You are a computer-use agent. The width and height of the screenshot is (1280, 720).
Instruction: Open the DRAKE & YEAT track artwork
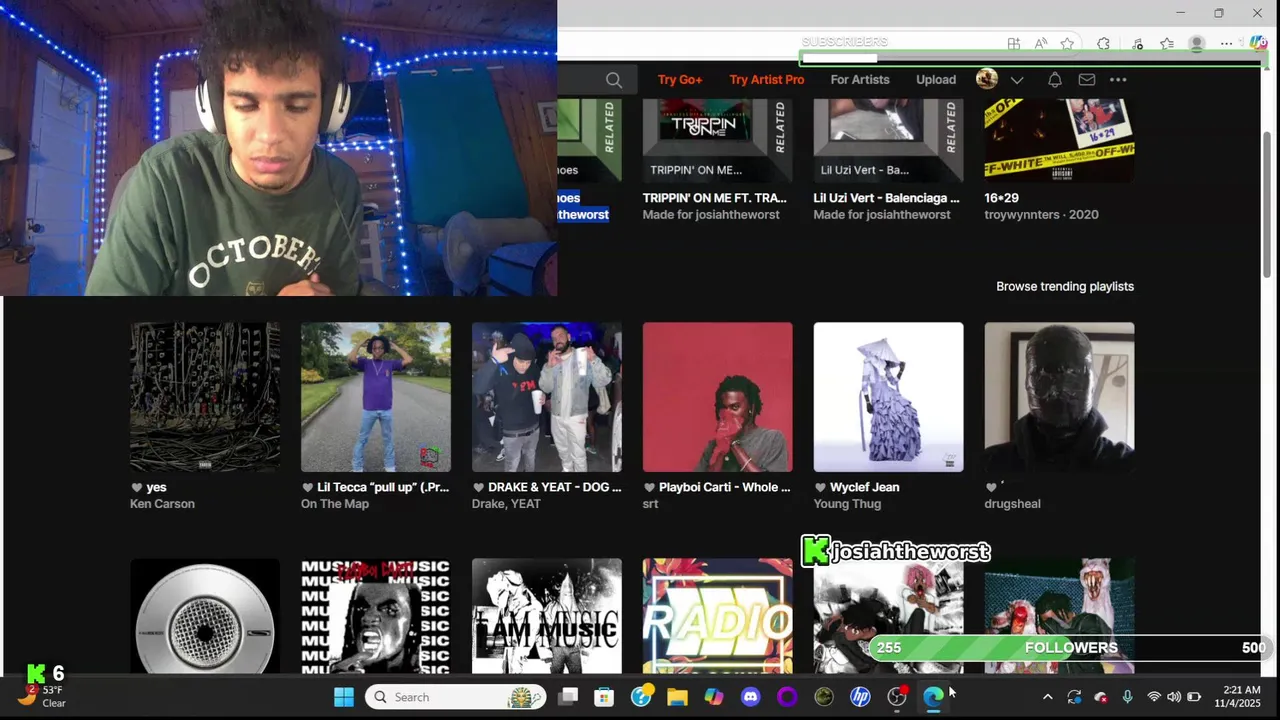tap(547, 397)
